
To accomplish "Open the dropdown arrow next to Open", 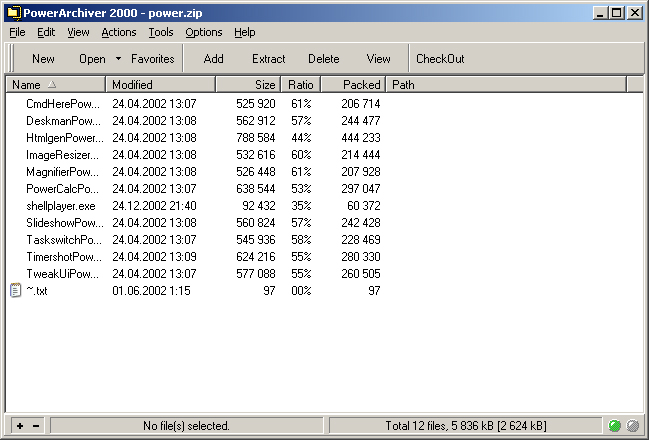I will click(x=118, y=59).
